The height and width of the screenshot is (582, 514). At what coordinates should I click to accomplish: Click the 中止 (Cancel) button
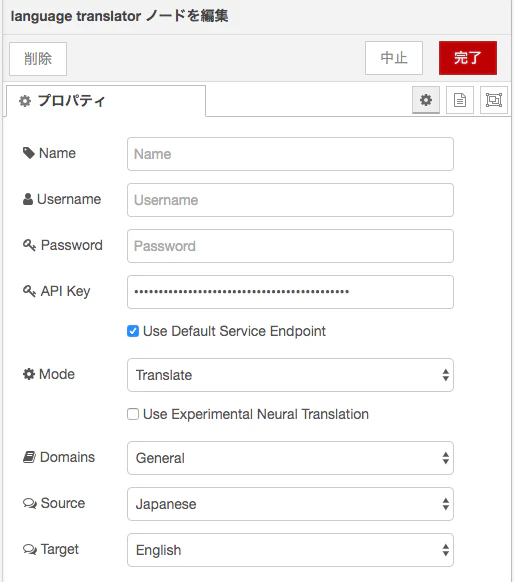tap(394, 58)
